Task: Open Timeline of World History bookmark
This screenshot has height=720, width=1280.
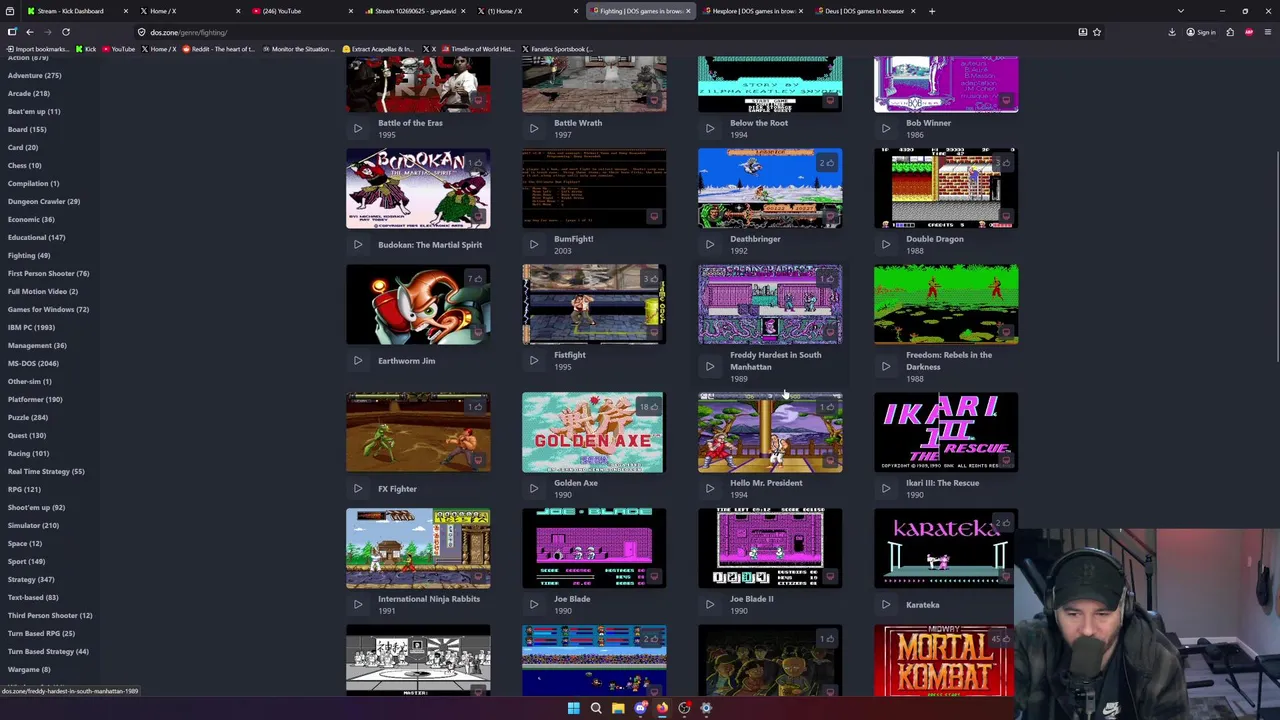Action: point(476,49)
